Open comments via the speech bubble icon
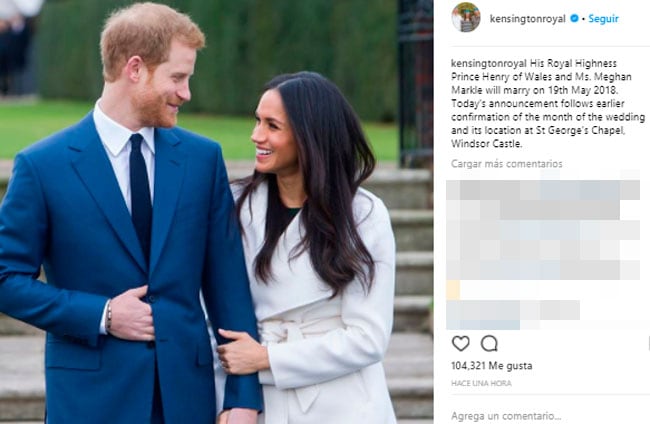This screenshot has width=650, height=424. [489, 344]
